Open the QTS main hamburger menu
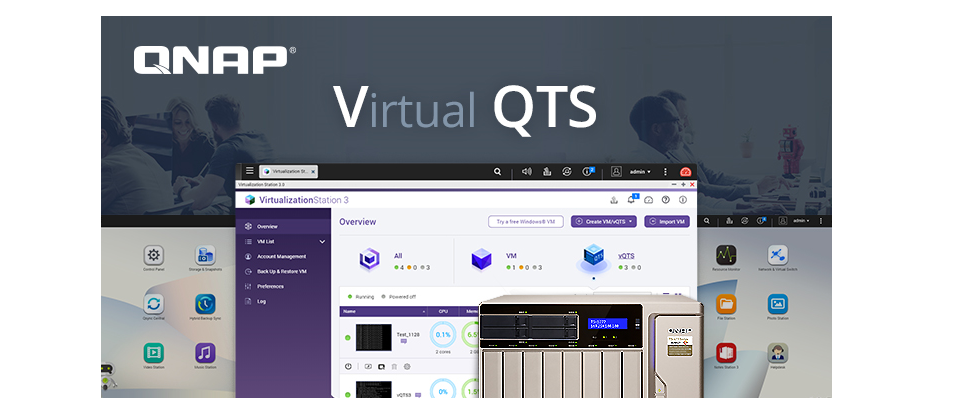This screenshot has width=960, height=420. coord(249,171)
